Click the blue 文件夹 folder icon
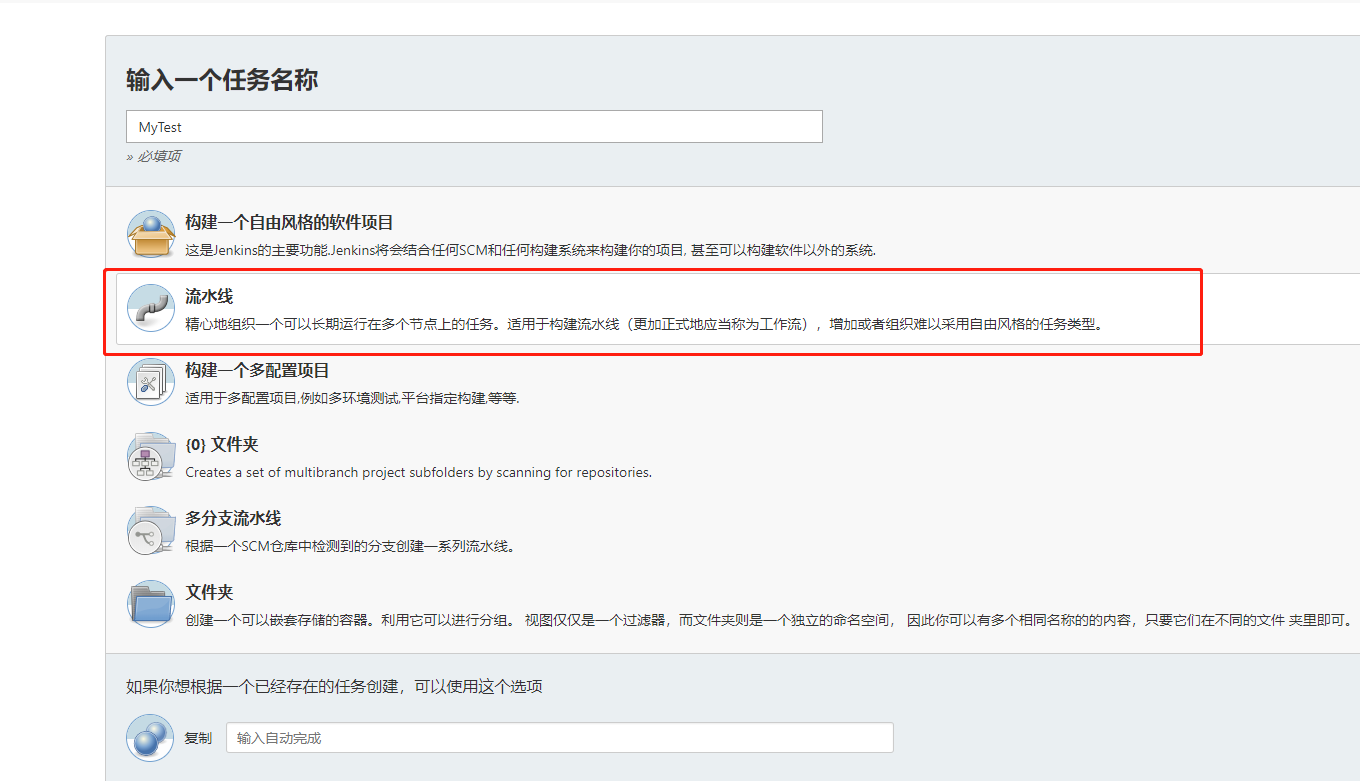Screen dimensions: 1360x781 click(x=151, y=604)
